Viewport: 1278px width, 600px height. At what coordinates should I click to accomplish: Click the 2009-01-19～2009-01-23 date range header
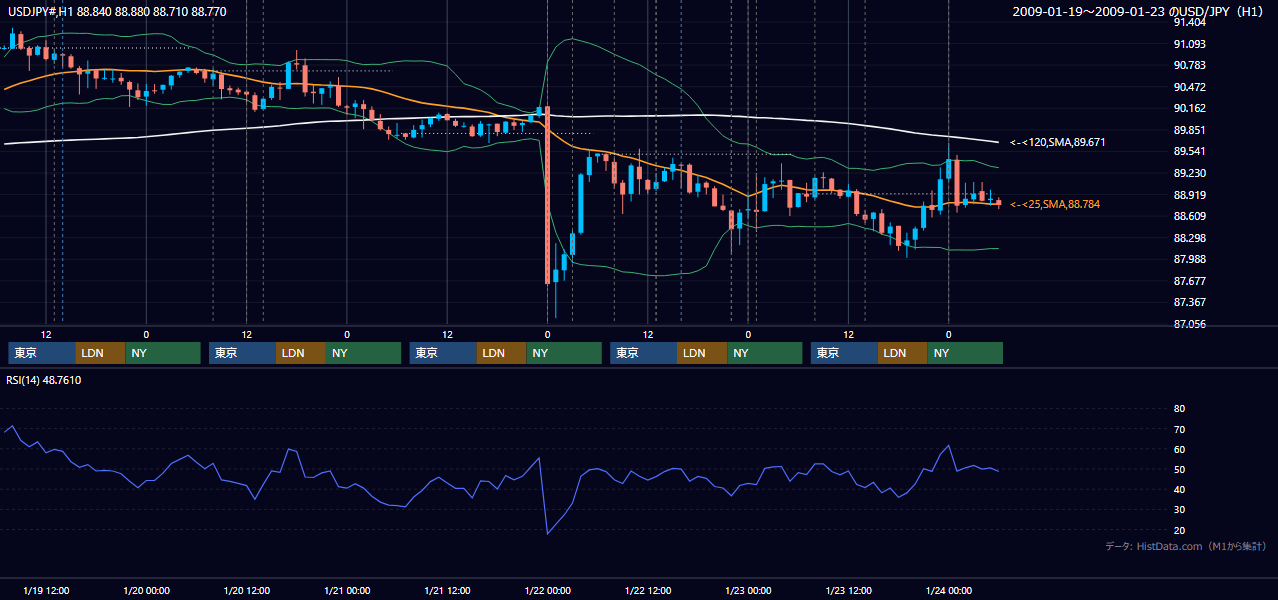tap(1139, 11)
